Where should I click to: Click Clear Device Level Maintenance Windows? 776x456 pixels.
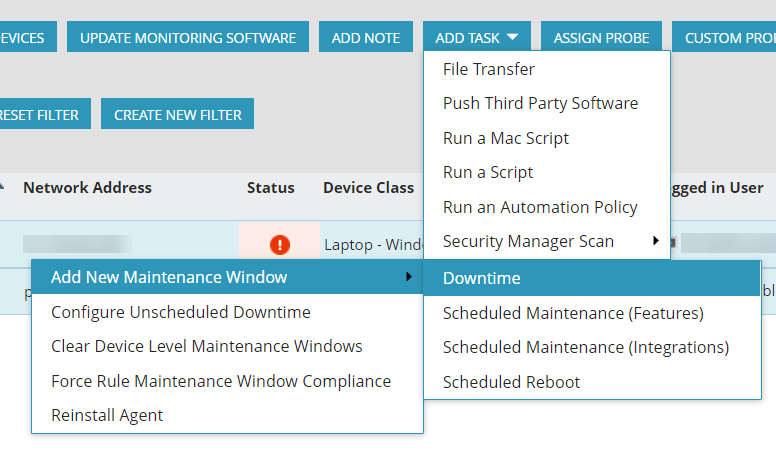(x=207, y=346)
